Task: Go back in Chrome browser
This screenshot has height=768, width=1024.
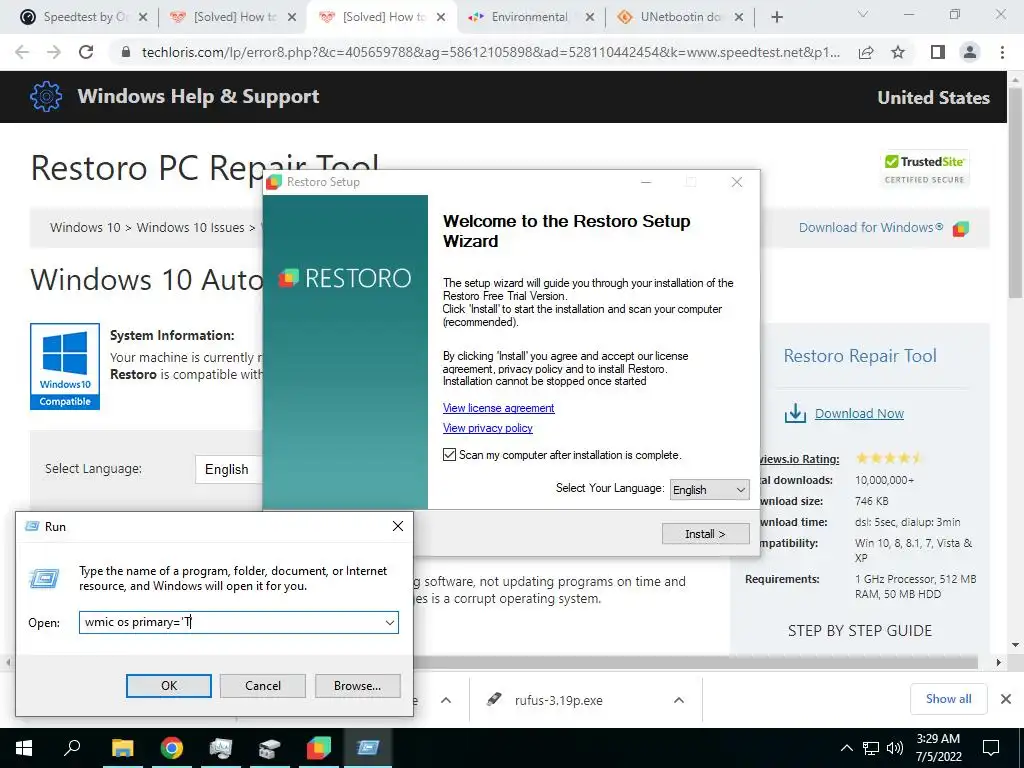Action: [22, 52]
